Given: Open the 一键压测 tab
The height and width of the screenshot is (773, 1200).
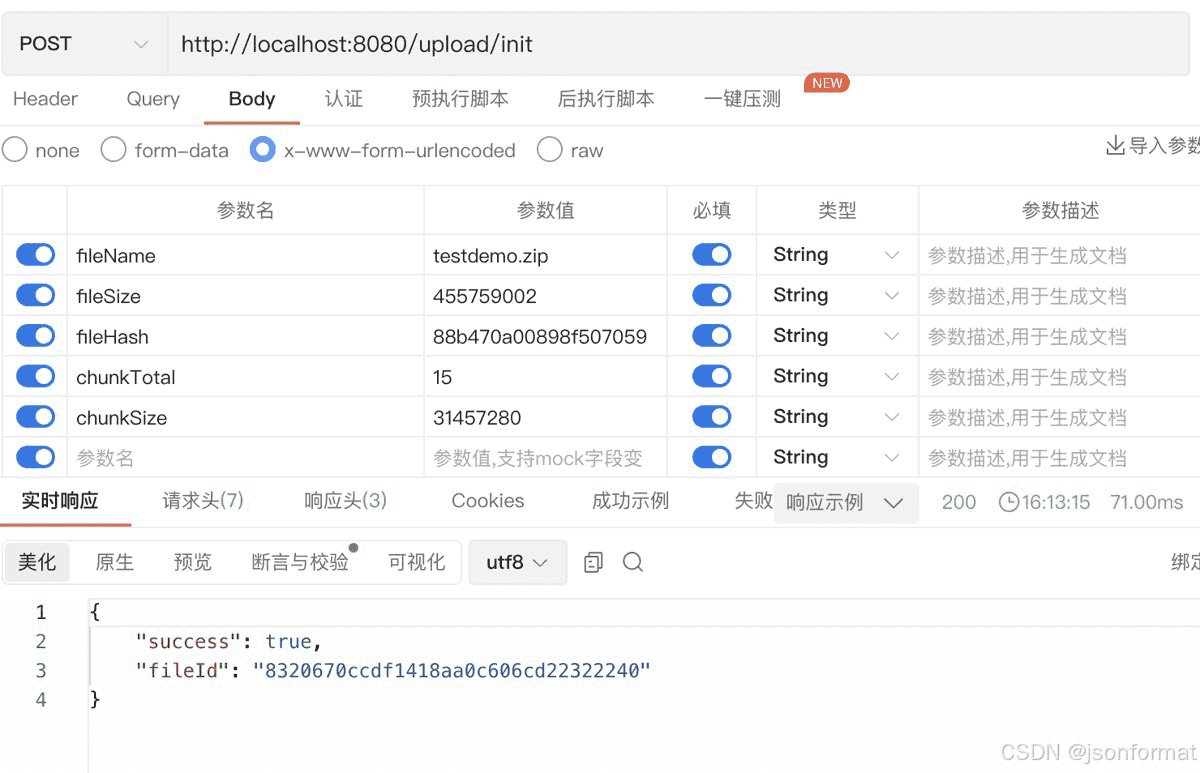Looking at the screenshot, I should pyautogui.click(x=742, y=99).
